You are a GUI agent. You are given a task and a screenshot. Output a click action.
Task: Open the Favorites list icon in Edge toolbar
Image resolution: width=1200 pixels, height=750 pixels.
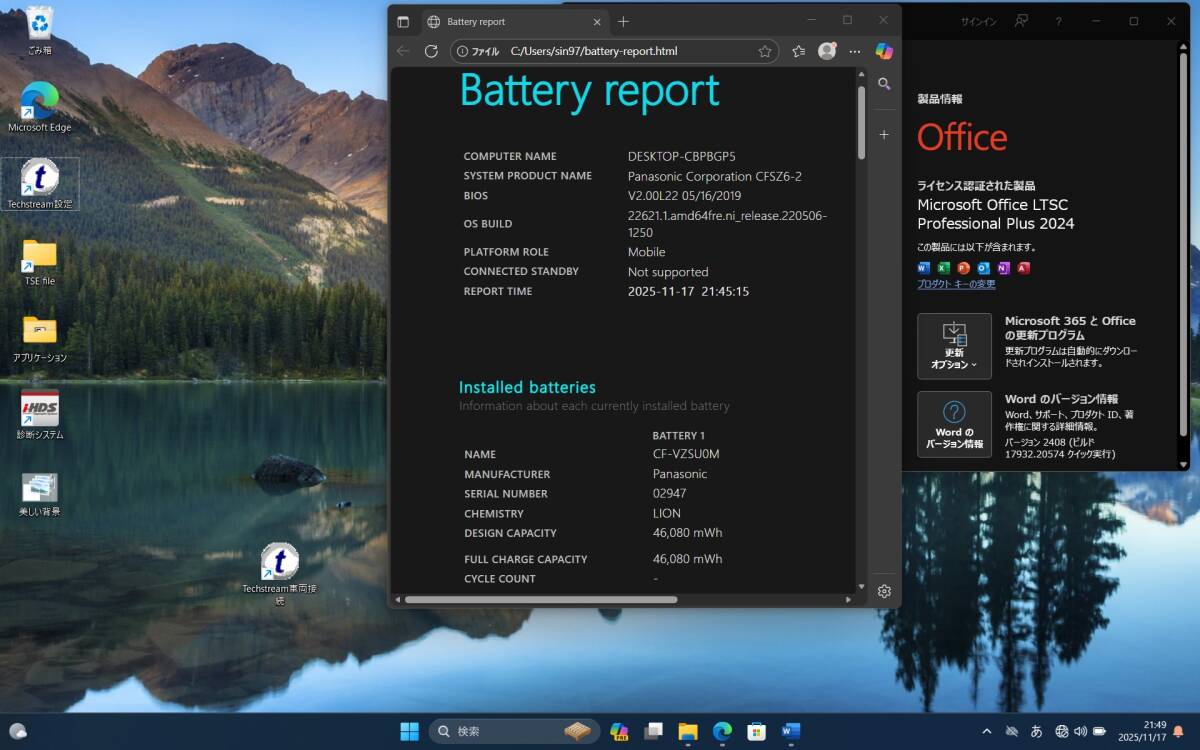(x=798, y=51)
